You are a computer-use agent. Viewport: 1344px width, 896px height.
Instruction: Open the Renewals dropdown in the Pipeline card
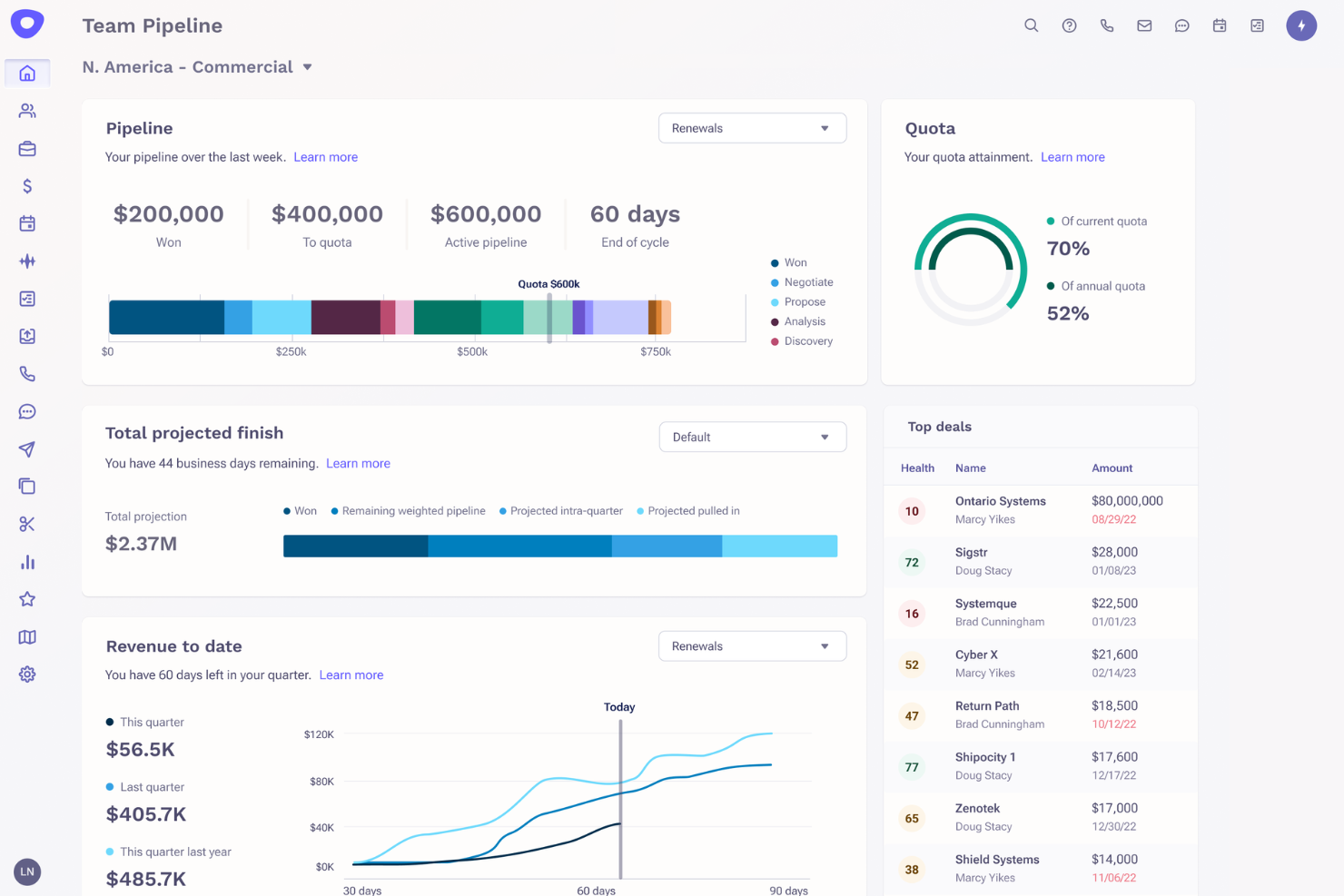[x=753, y=128]
